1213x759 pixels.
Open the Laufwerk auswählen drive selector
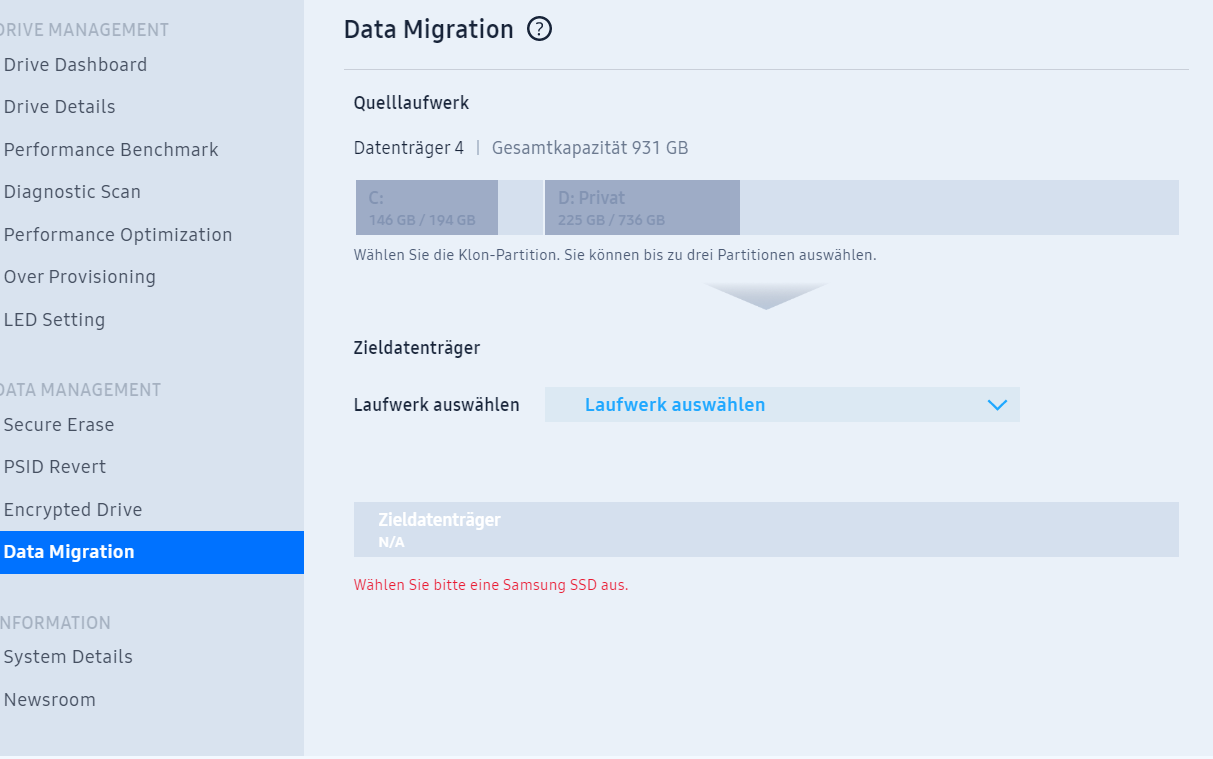pos(782,405)
